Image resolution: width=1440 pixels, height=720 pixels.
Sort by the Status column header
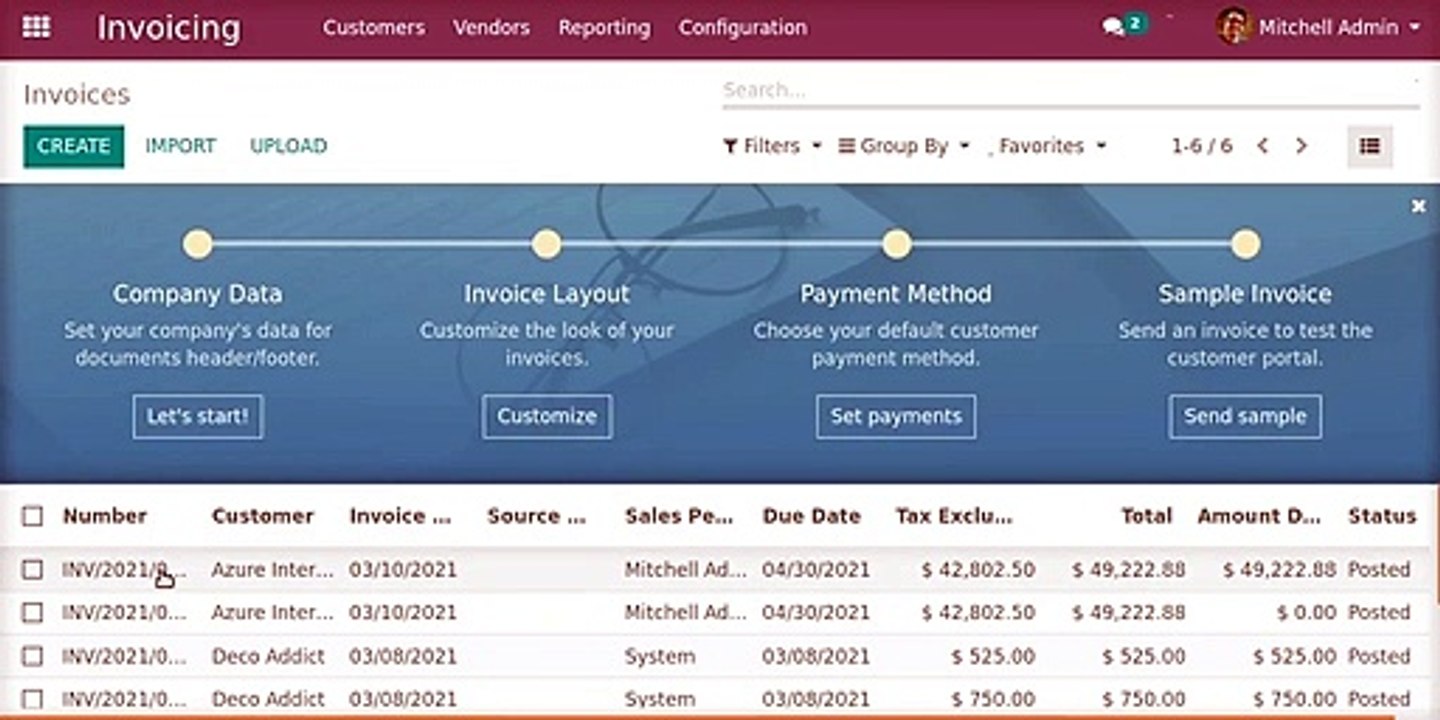pyautogui.click(x=1382, y=516)
